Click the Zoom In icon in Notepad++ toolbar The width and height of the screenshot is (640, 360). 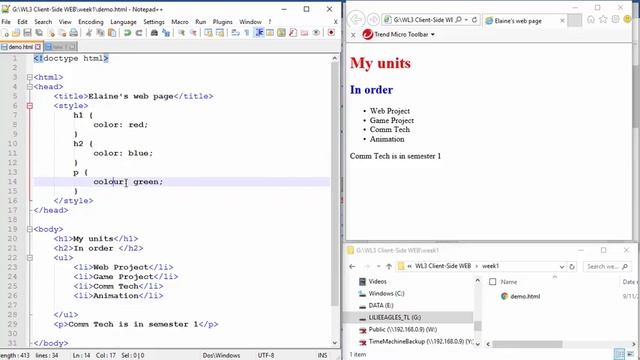click(x=181, y=33)
